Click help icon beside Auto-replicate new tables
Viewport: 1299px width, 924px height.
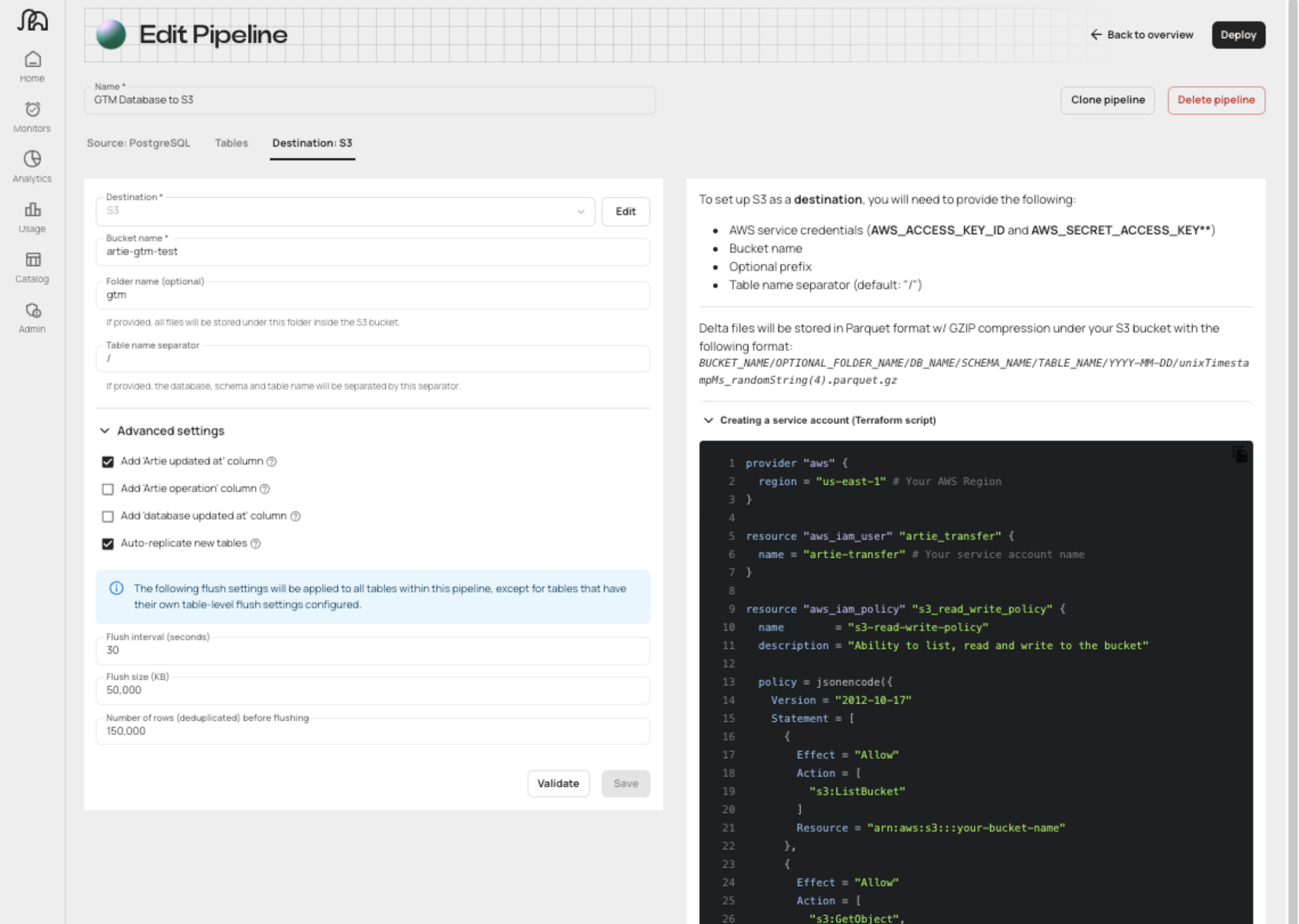pyautogui.click(x=256, y=544)
